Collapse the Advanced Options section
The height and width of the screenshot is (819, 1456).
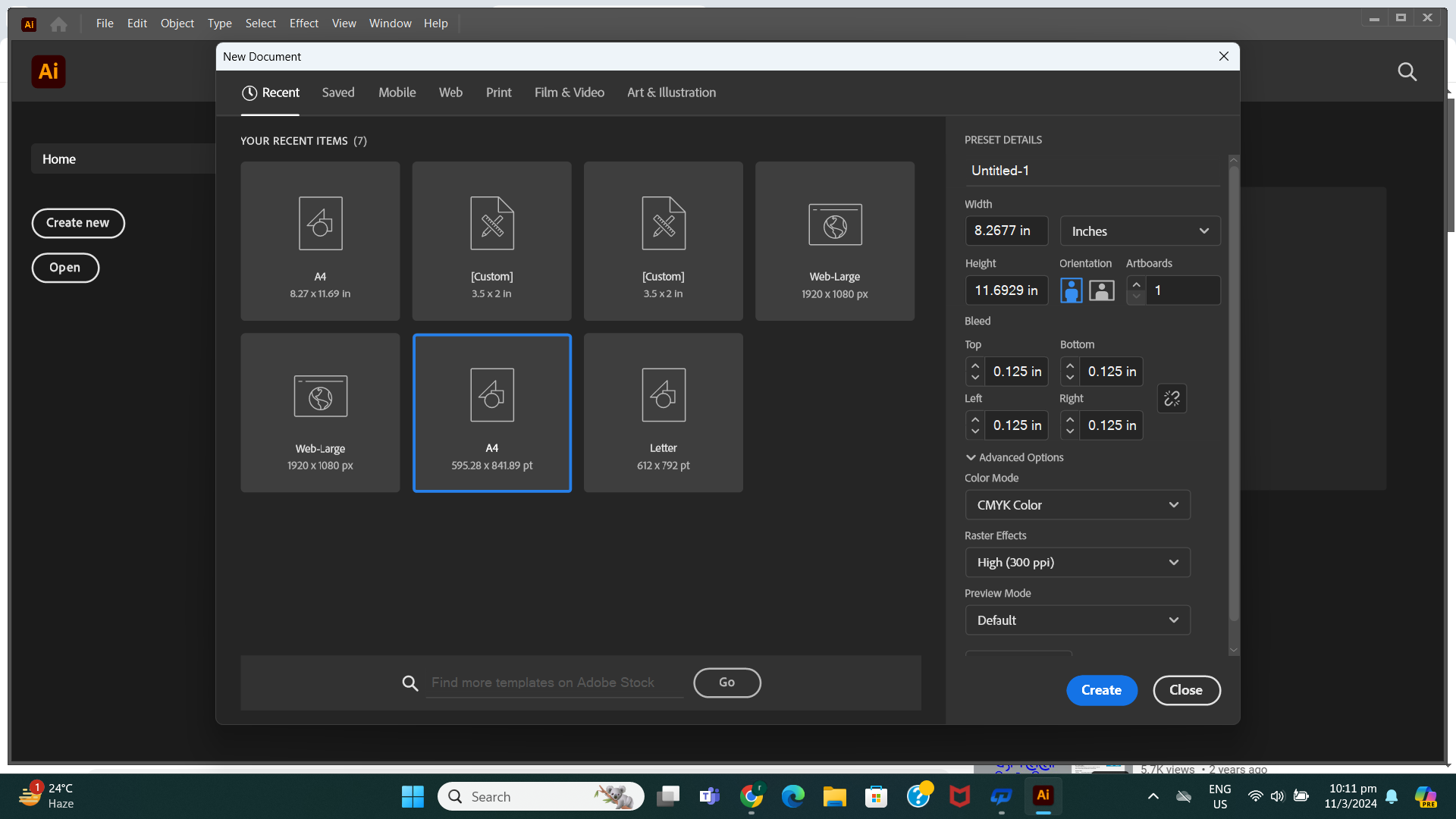(1015, 457)
